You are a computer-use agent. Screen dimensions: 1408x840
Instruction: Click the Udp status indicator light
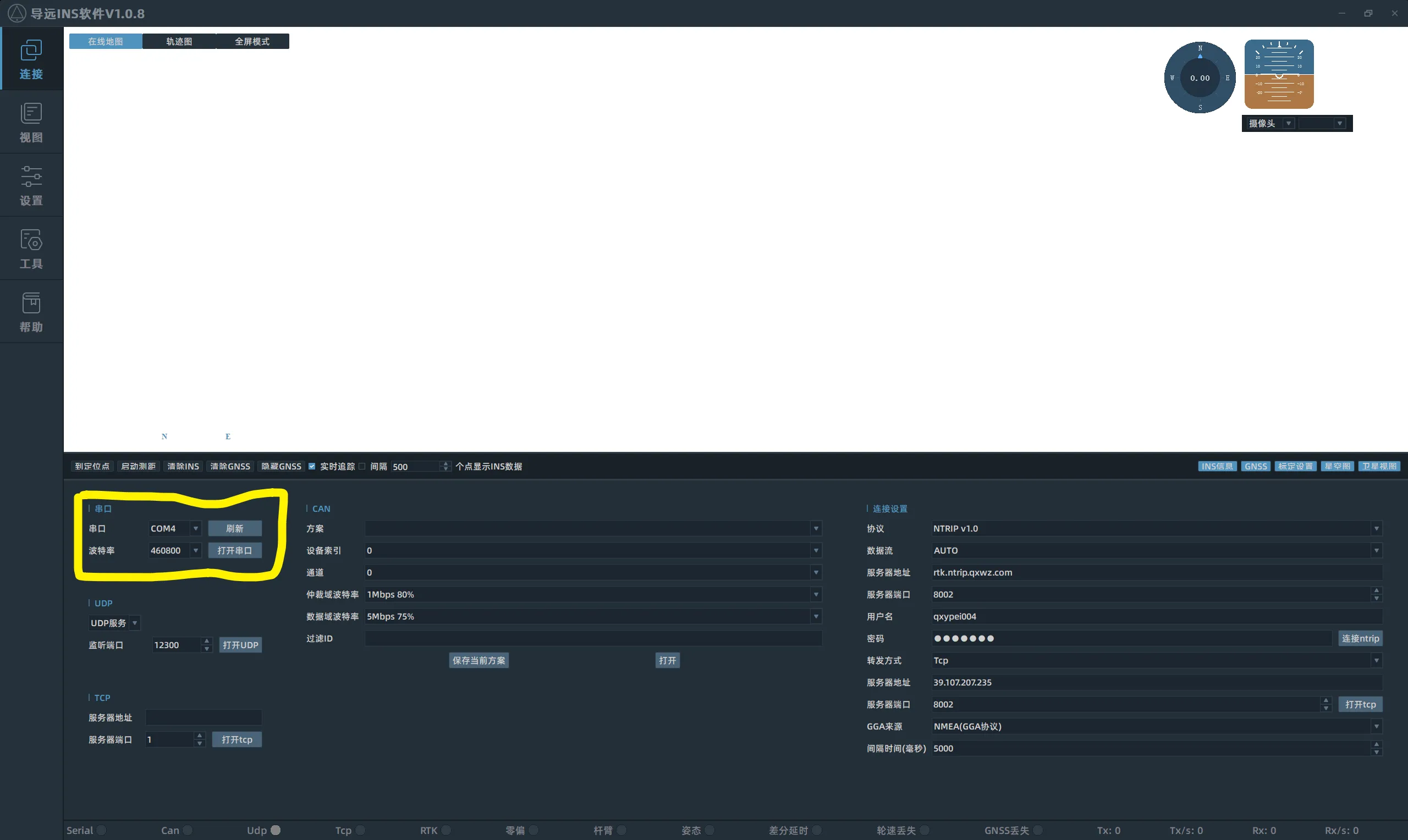click(x=276, y=830)
